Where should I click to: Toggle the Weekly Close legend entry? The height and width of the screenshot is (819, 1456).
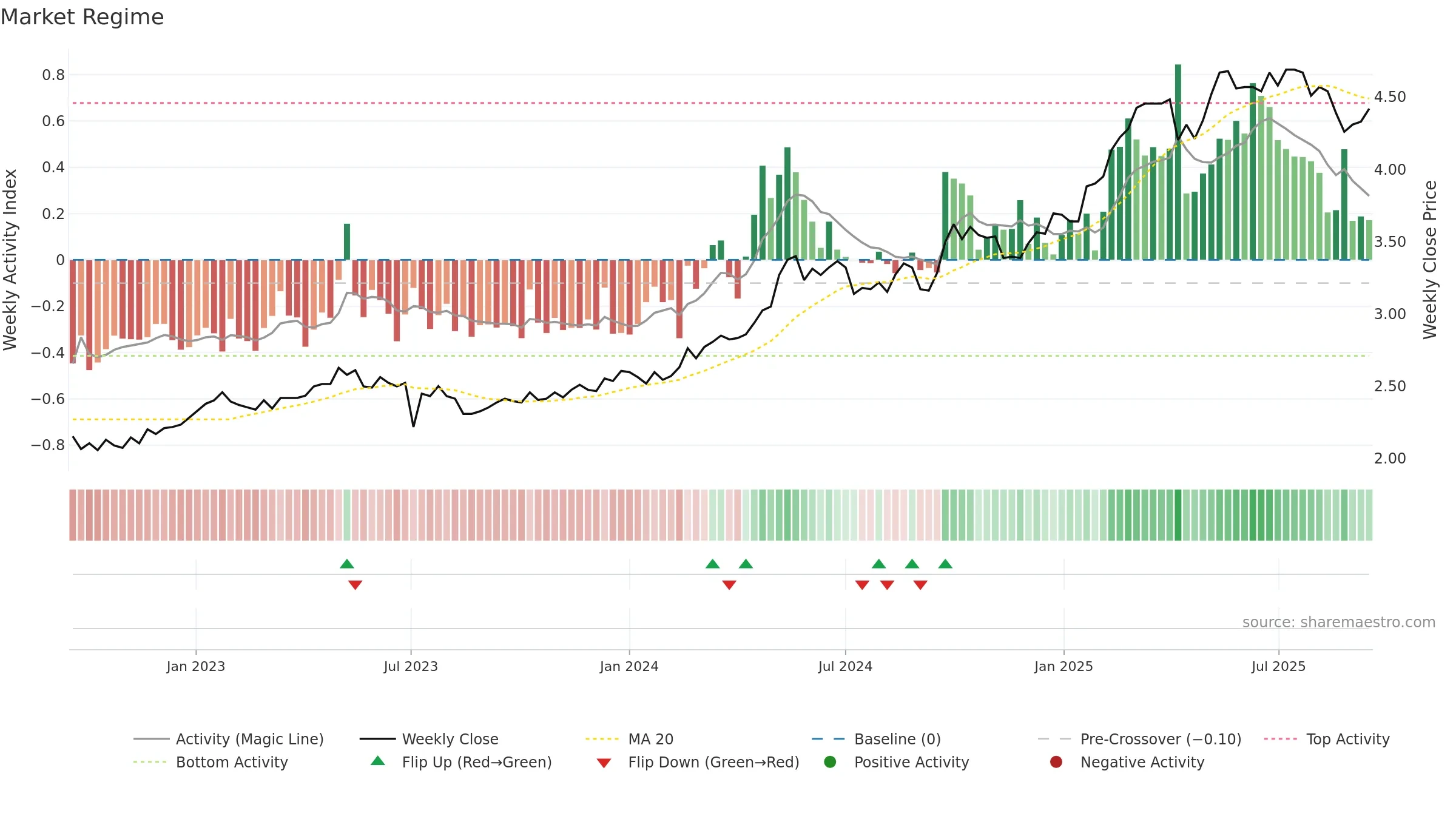pos(429,739)
